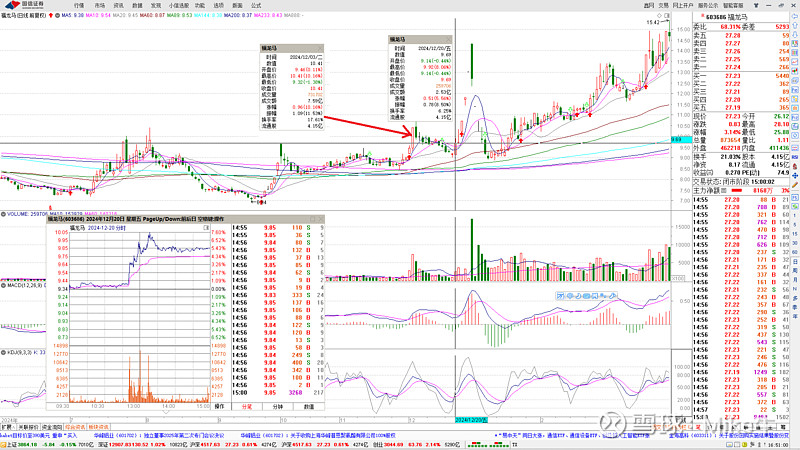This screenshot has height=450, width=800.
Task: Click the 深证 index in status bar
Action: [x=142, y=445]
